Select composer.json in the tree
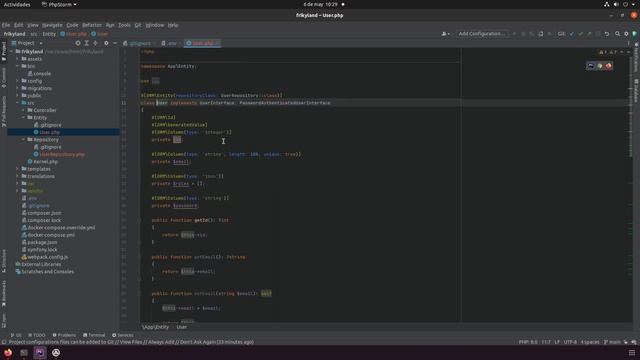Viewport: 640px width, 360px height. pos(41,213)
